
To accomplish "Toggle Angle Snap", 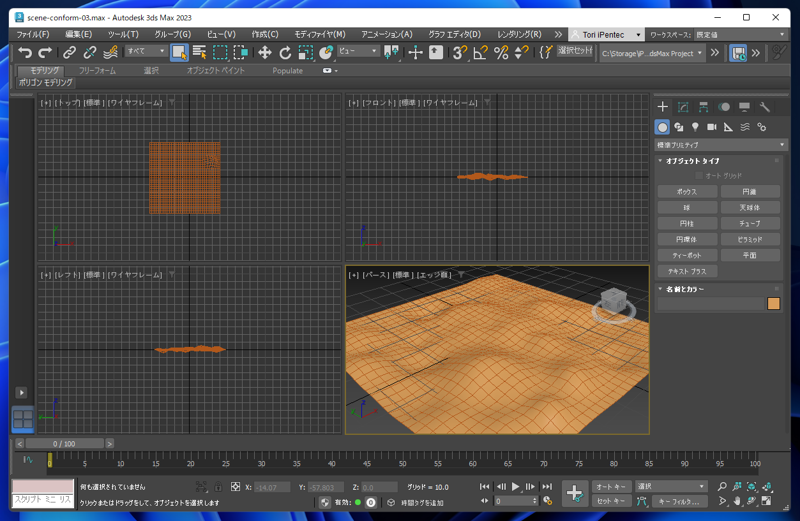I will click(480, 52).
